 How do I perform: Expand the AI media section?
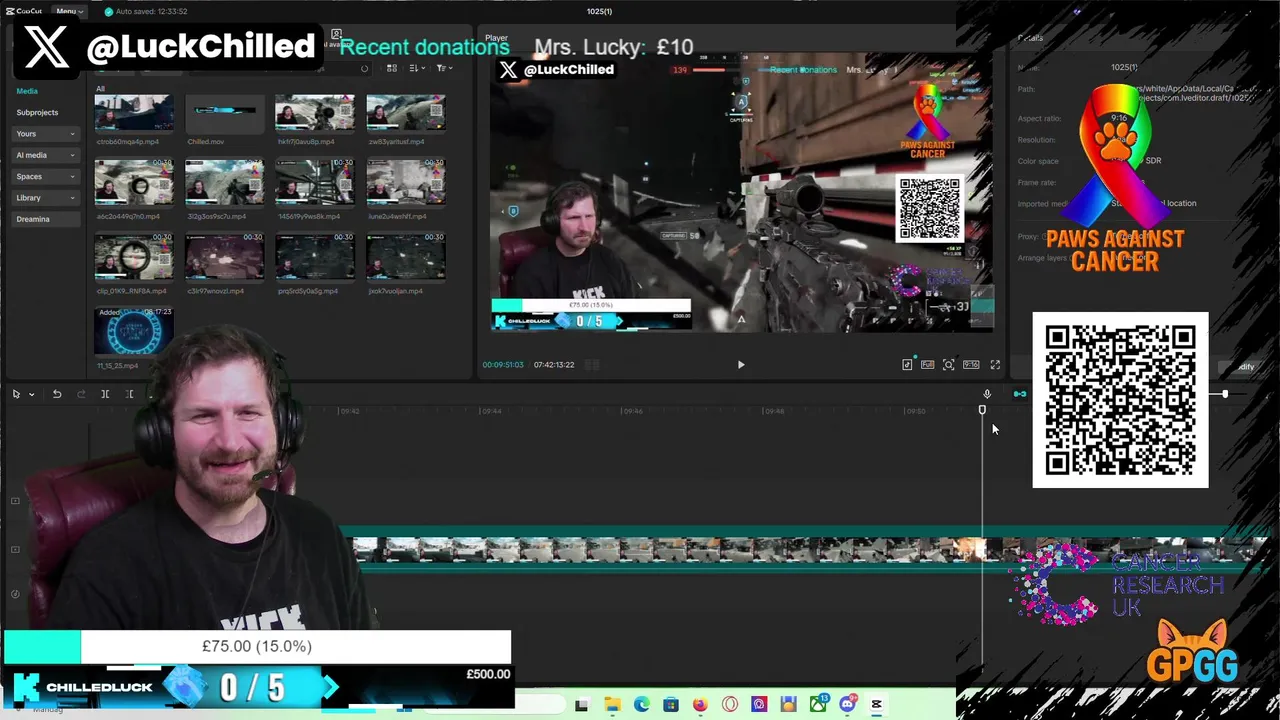[x=46, y=155]
